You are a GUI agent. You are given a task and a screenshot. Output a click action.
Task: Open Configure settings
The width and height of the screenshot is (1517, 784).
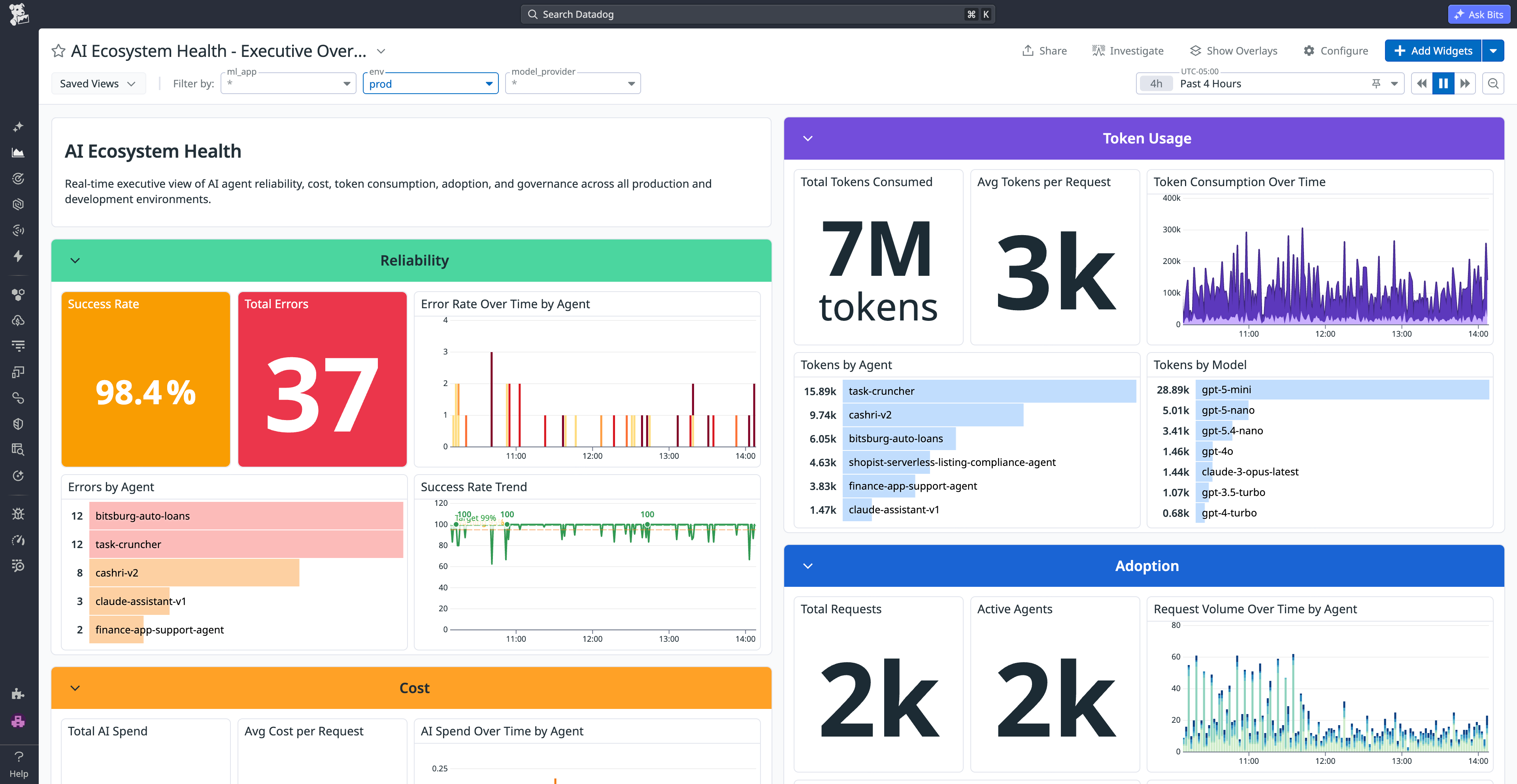(x=1335, y=51)
